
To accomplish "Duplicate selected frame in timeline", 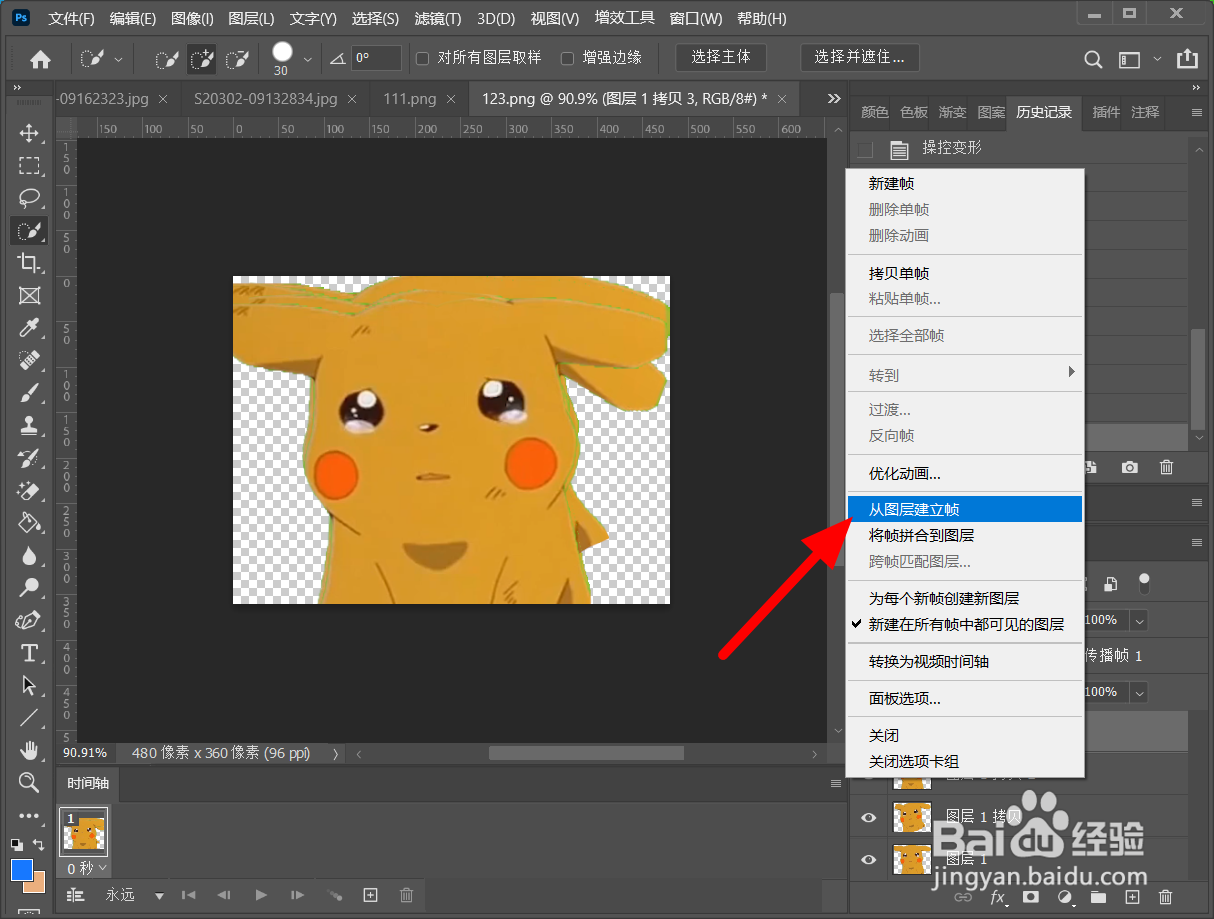I will [x=370, y=895].
